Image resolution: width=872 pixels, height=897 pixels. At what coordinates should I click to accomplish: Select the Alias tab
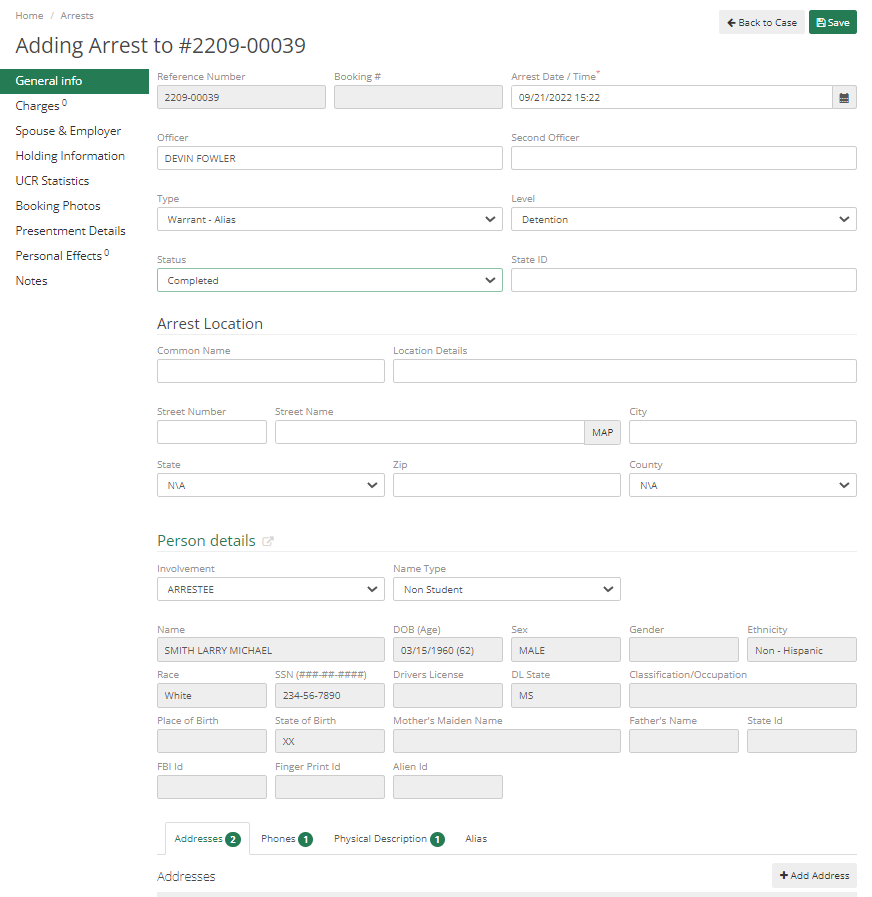[476, 839]
